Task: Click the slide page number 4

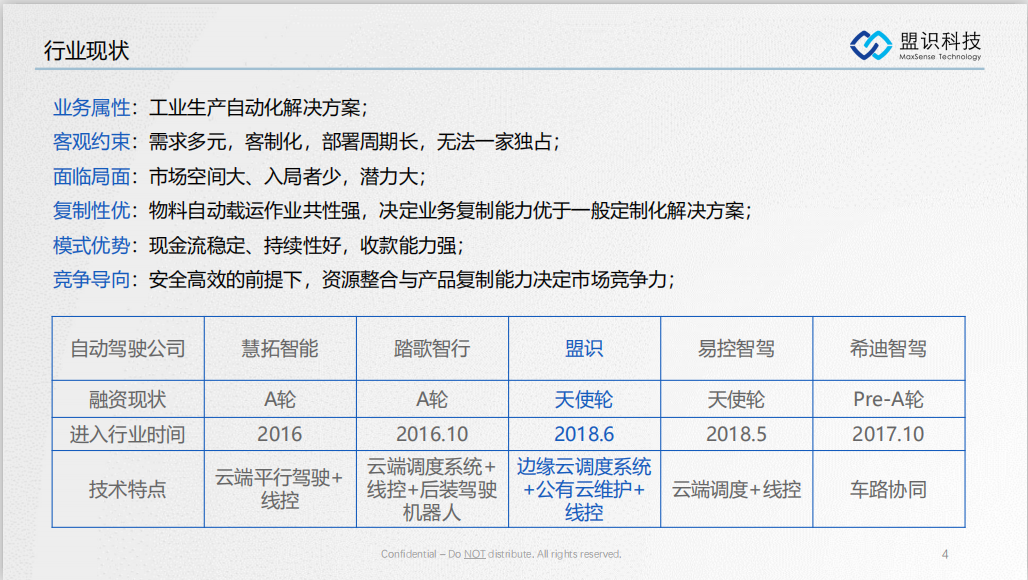Action: pyautogui.click(x=945, y=554)
